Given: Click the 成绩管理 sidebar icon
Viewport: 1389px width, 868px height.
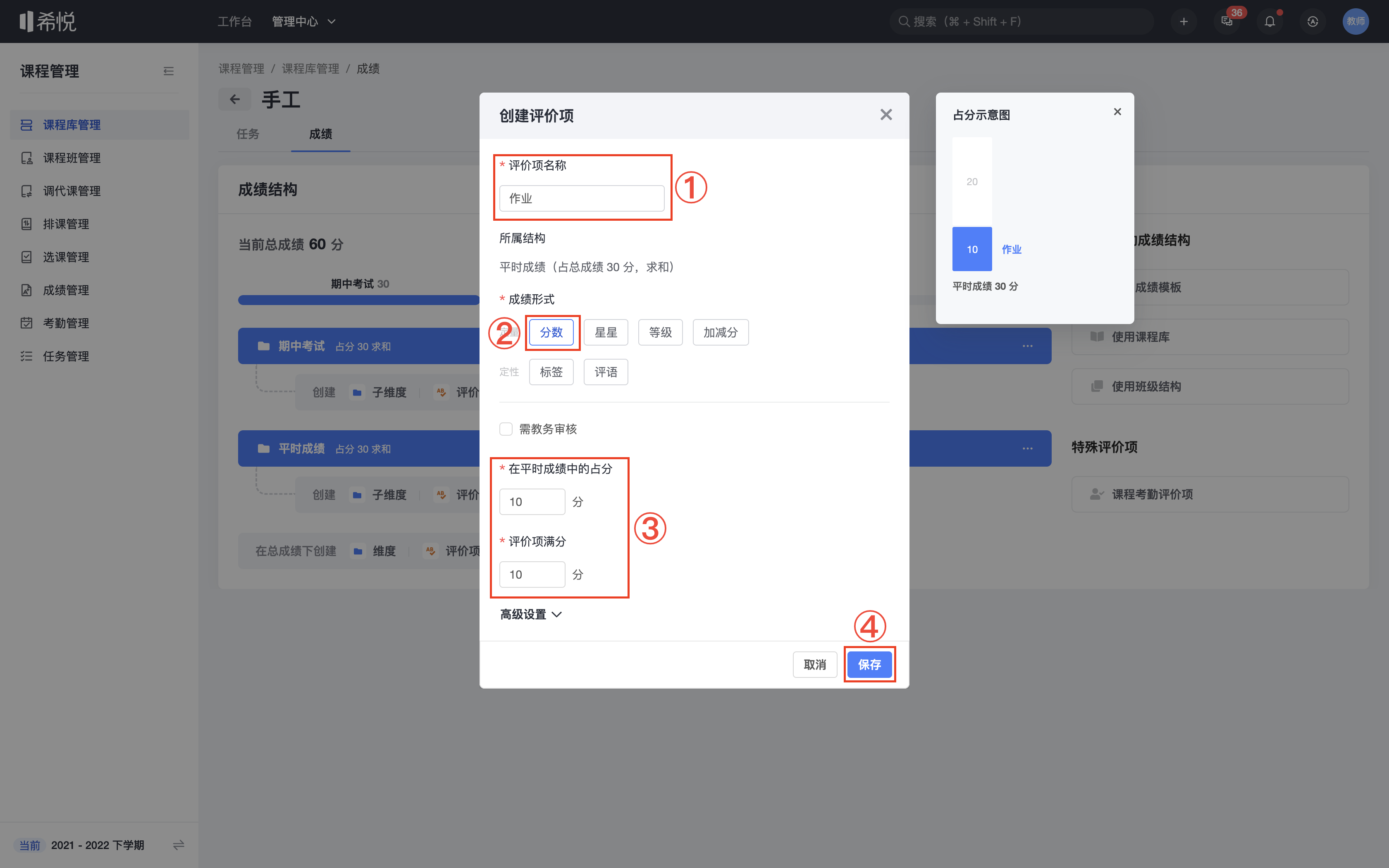Looking at the screenshot, I should coord(26,290).
